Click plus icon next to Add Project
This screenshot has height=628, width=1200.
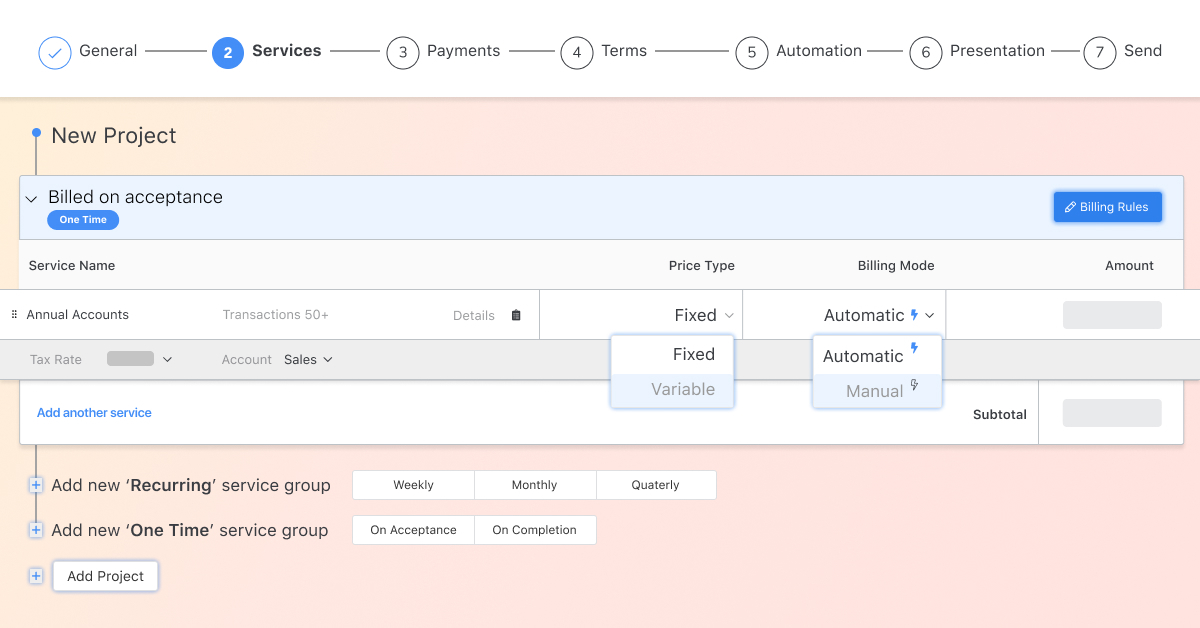point(36,576)
